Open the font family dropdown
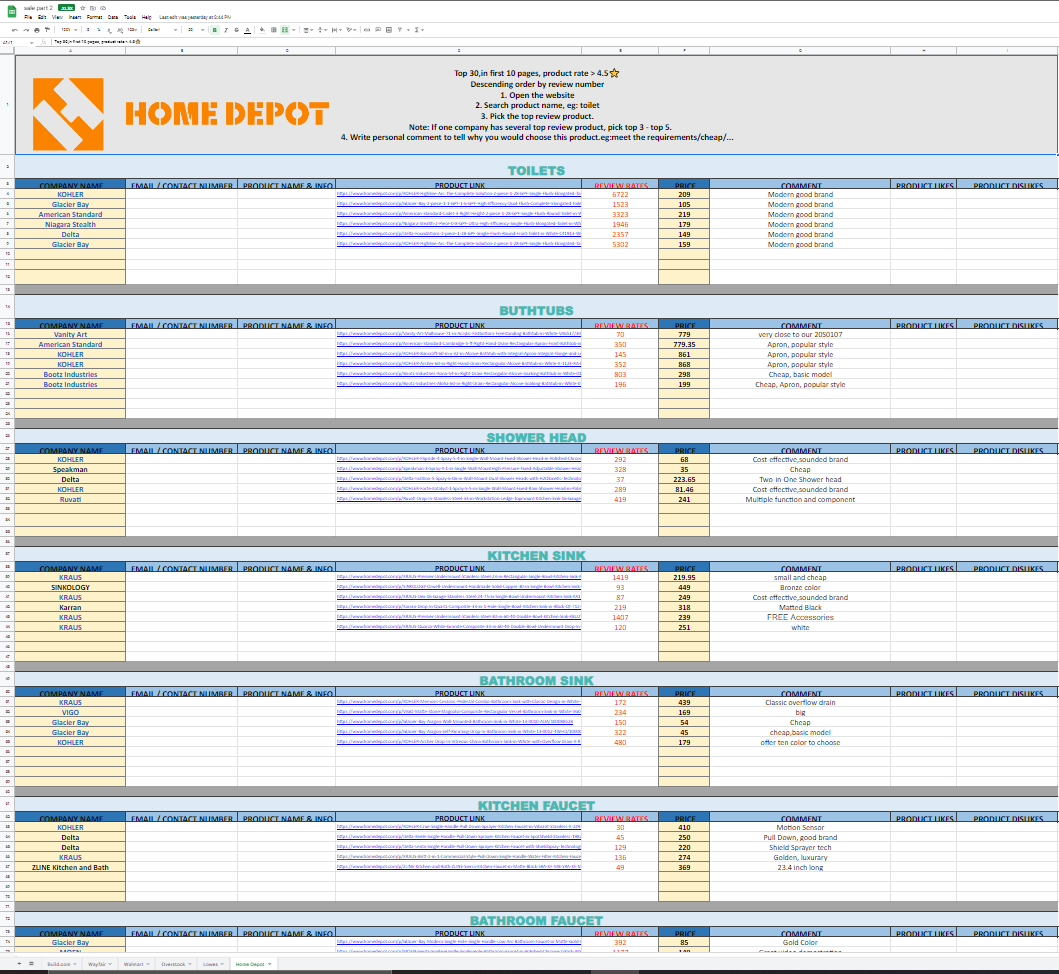 click(x=162, y=30)
